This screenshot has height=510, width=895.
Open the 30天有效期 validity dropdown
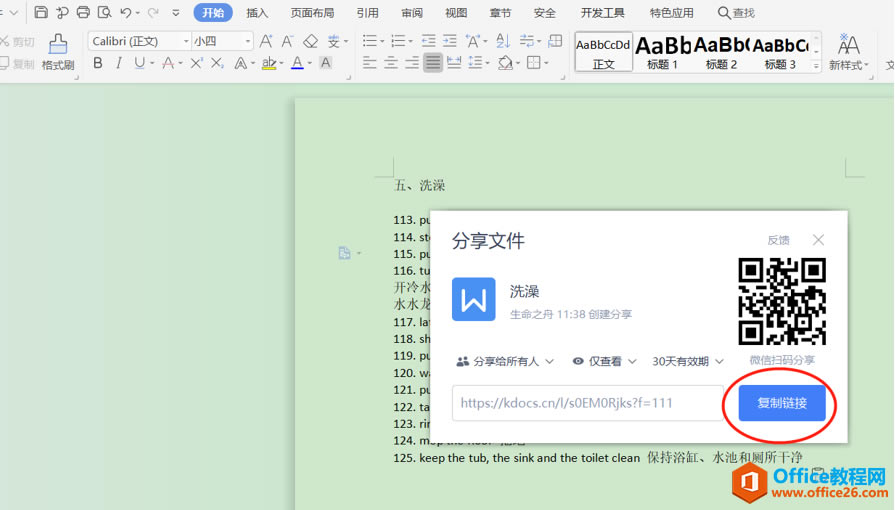[x=688, y=362]
